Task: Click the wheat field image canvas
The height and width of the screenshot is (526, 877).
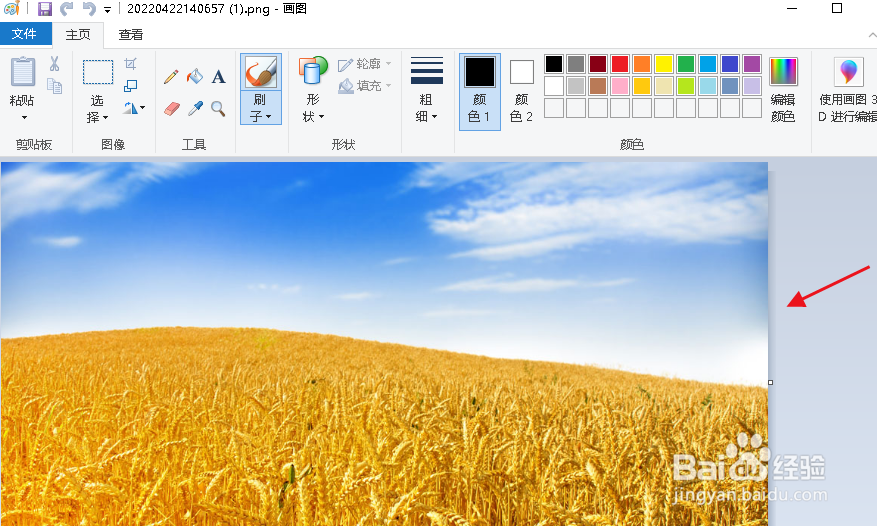Action: (384, 344)
